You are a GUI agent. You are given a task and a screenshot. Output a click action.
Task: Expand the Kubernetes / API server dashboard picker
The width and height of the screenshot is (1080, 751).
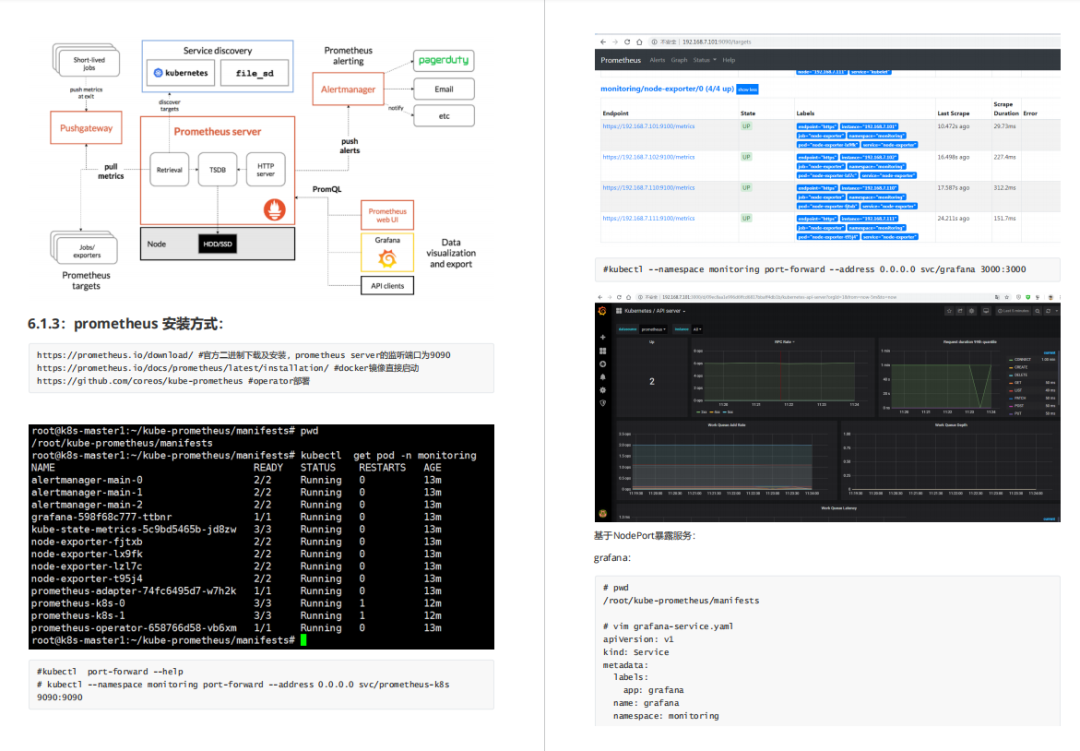652,311
